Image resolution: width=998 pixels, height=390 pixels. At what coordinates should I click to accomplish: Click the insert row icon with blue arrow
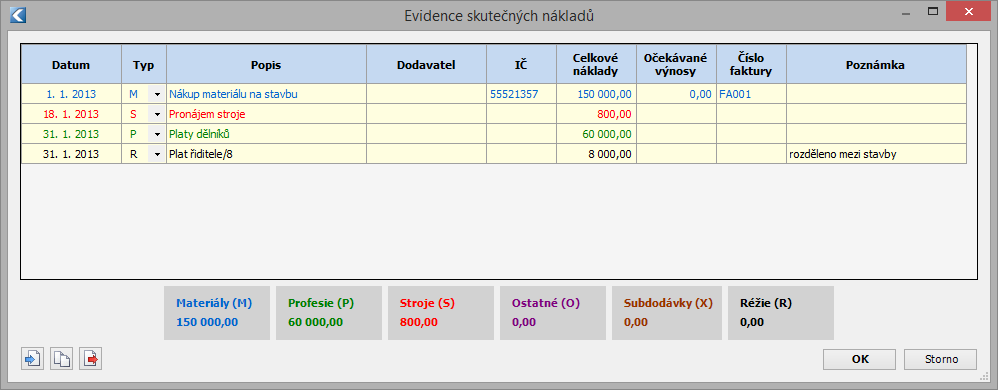point(32,359)
